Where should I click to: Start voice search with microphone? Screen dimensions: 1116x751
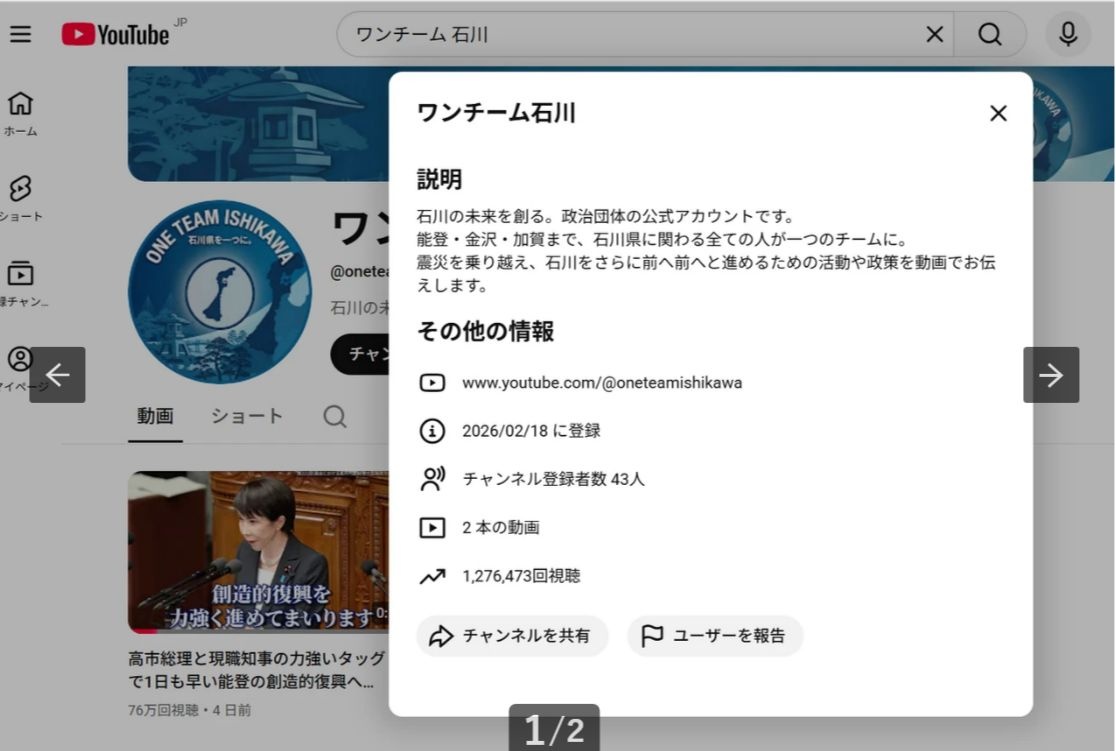click(1068, 34)
